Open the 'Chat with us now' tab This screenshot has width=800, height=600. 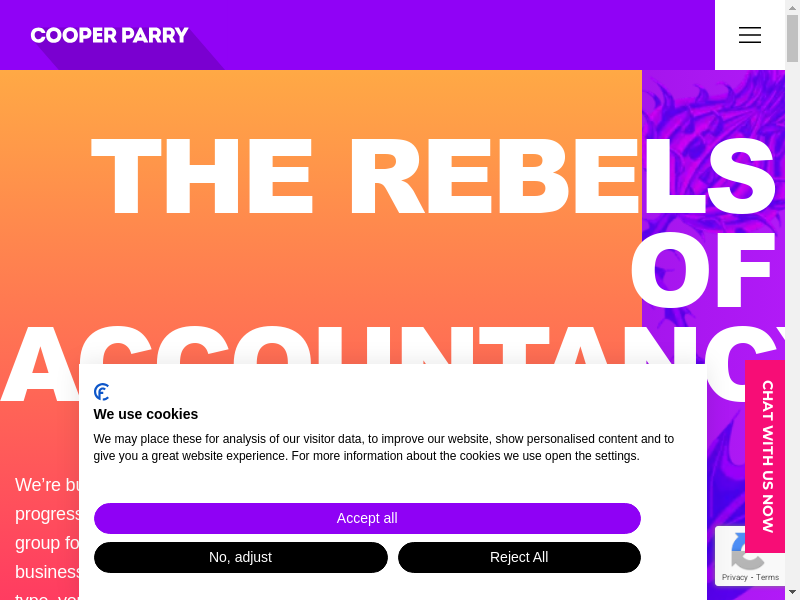coord(766,456)
